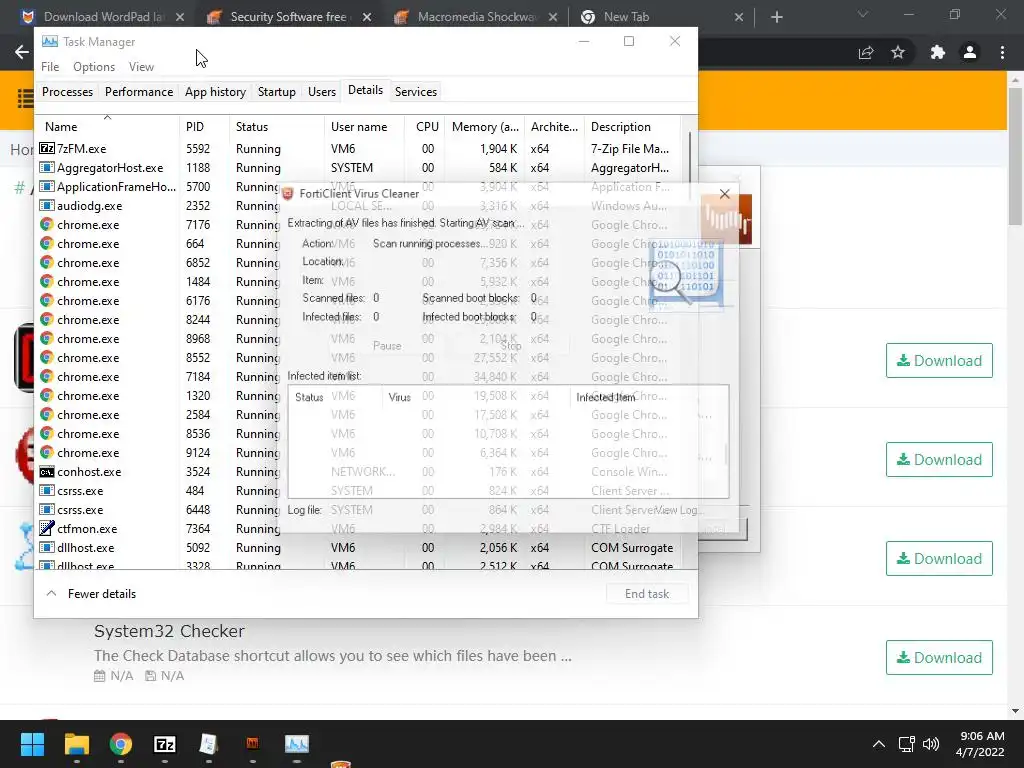Sort by Memory column header
Image resolution: width=1024 pixels, height=768 pixels.
tap(485, 127)
